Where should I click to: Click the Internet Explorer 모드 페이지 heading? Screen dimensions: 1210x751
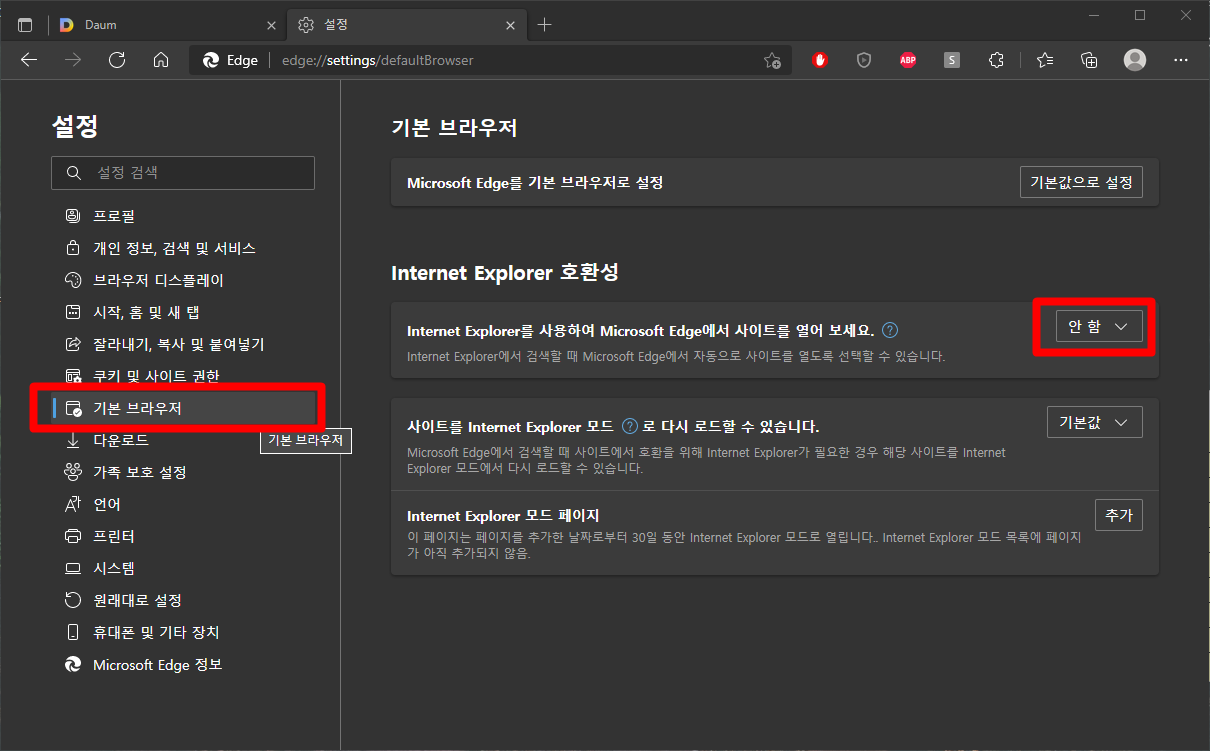pos(503,516)
